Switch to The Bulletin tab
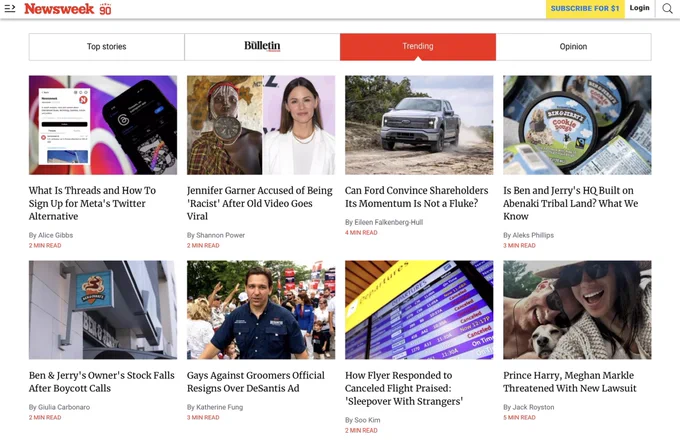The width and height of the screenshot is (680, 442). pyautogui.click(x=262, y=47)
